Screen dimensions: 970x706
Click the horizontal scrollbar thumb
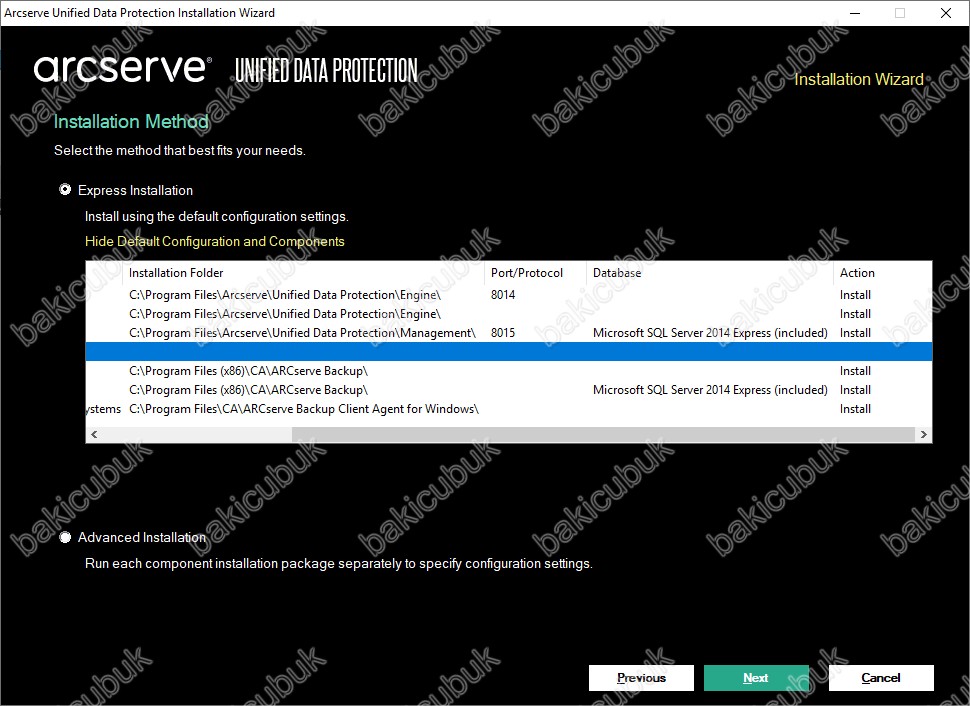[x=603, y=434]
